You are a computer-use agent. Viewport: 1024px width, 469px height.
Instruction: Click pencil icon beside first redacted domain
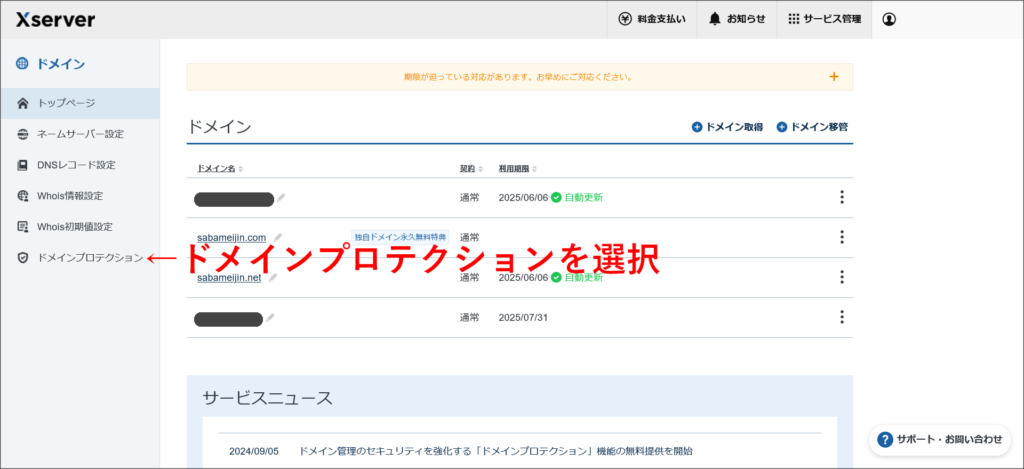click(x=281, y=197)
